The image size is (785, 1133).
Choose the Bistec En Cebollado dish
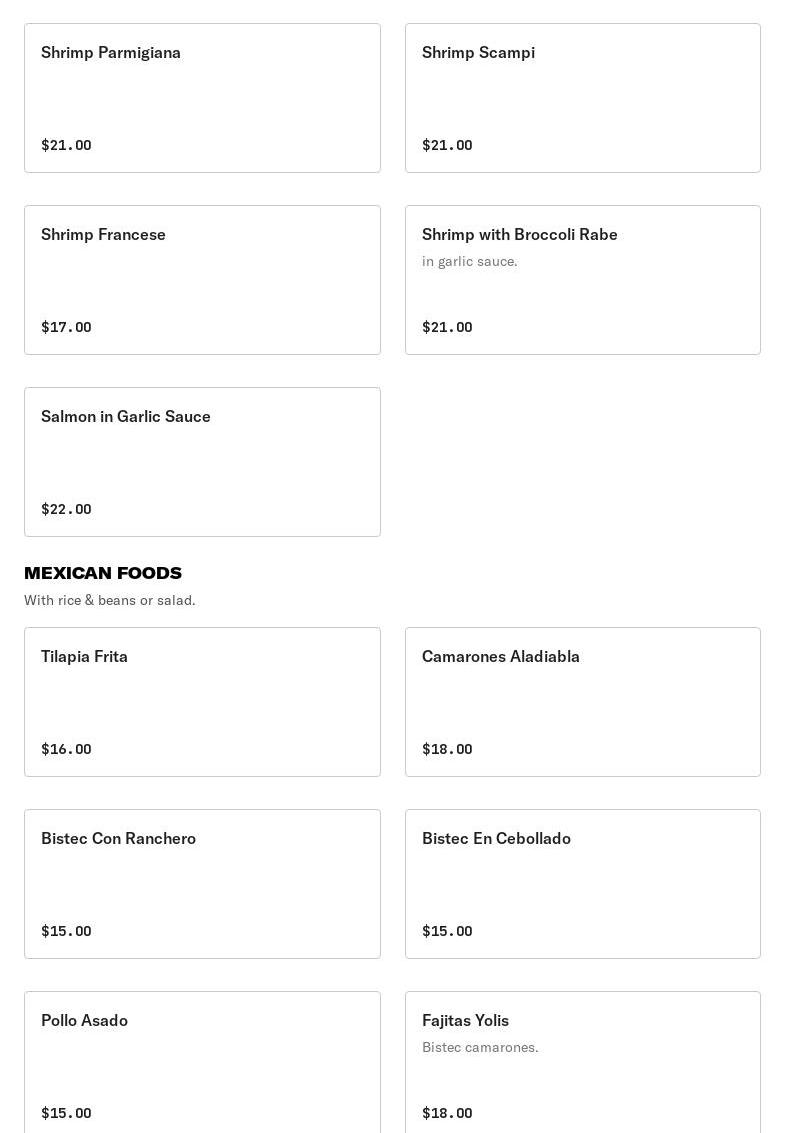pyautogui.click(x=582, y=884)
